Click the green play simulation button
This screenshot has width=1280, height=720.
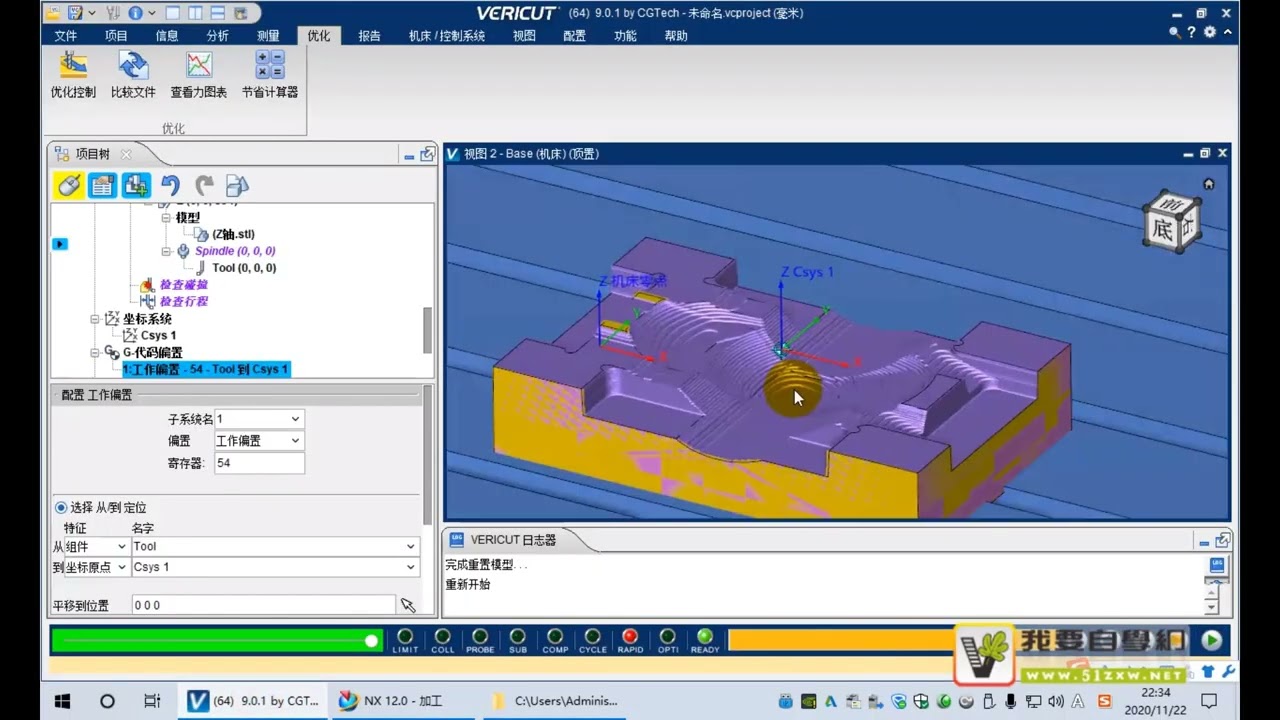tap(1212, 640)
